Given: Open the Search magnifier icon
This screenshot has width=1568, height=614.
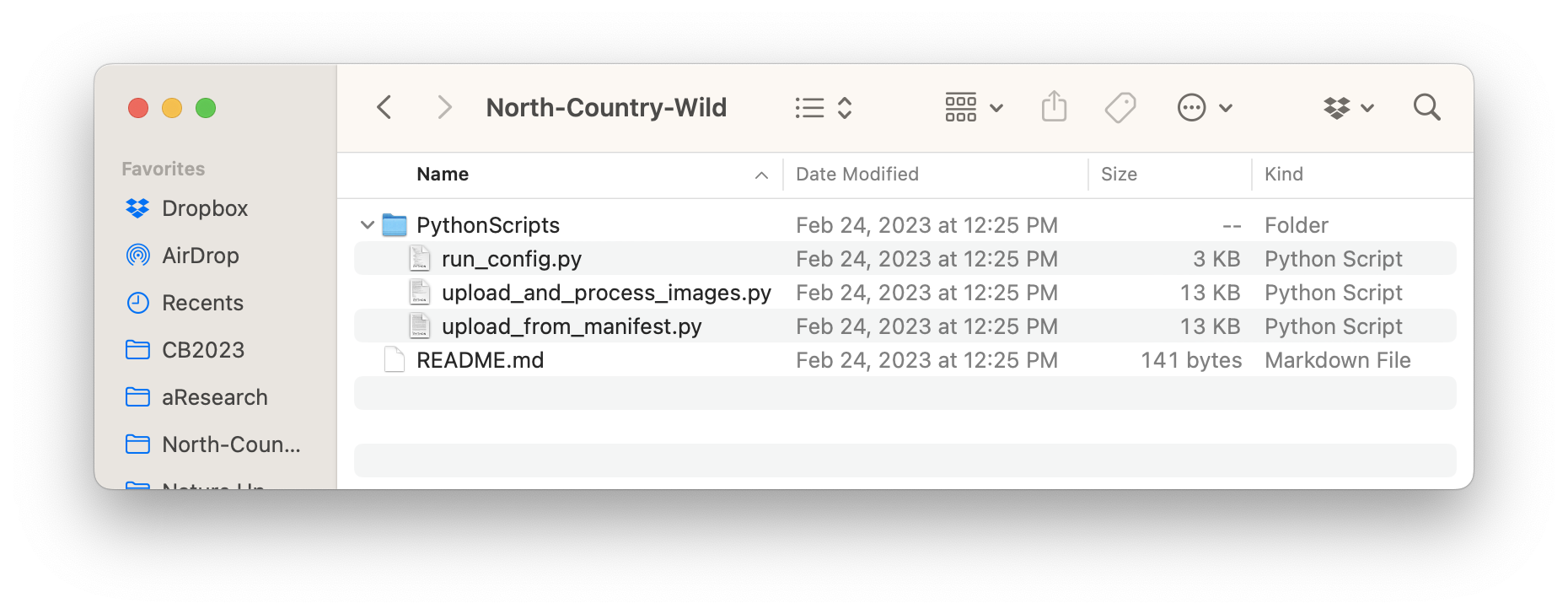Looking at the screenshot, I should tap(1426, 107).
